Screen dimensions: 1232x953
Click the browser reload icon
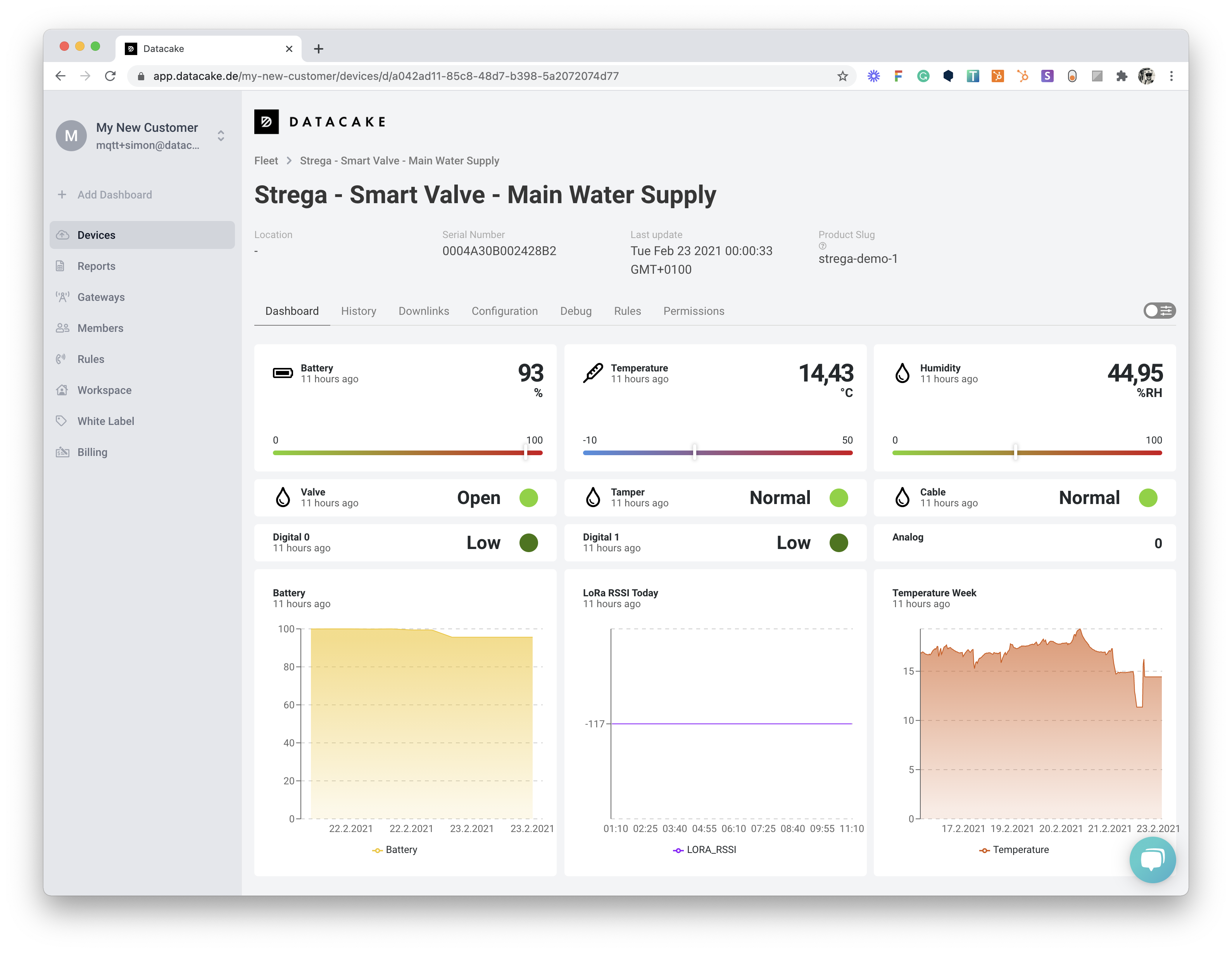(x=110, y=76)
